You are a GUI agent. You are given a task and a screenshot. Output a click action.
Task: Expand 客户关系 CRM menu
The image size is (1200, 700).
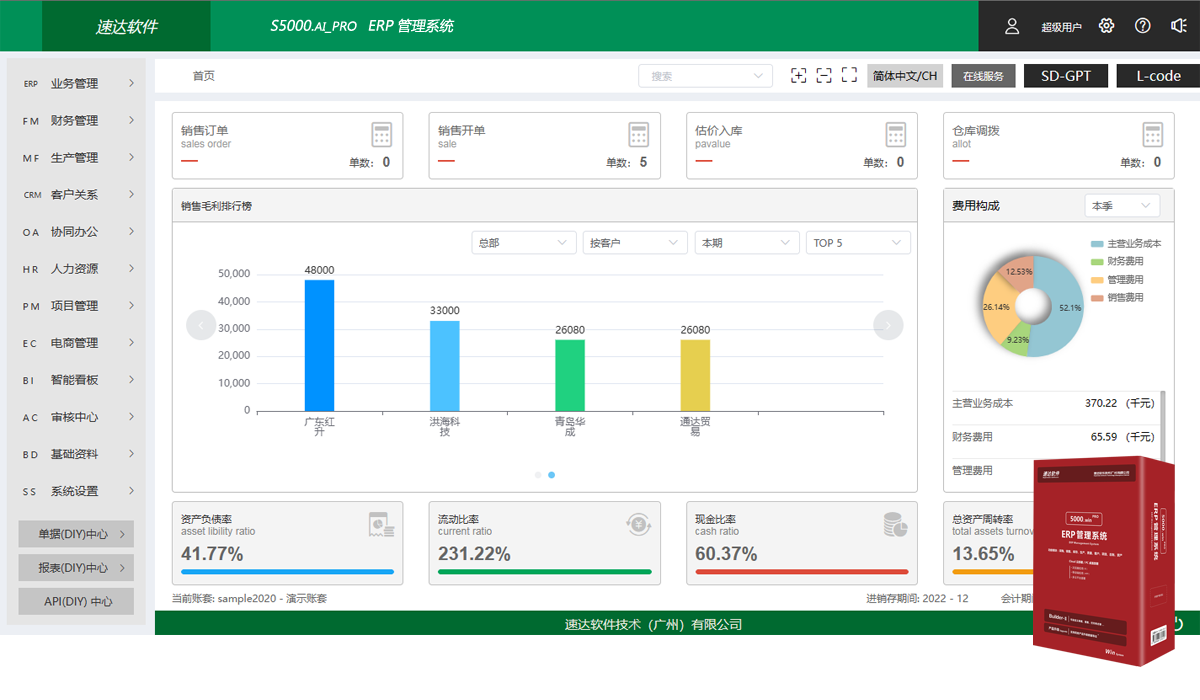[x=77, y=195]
